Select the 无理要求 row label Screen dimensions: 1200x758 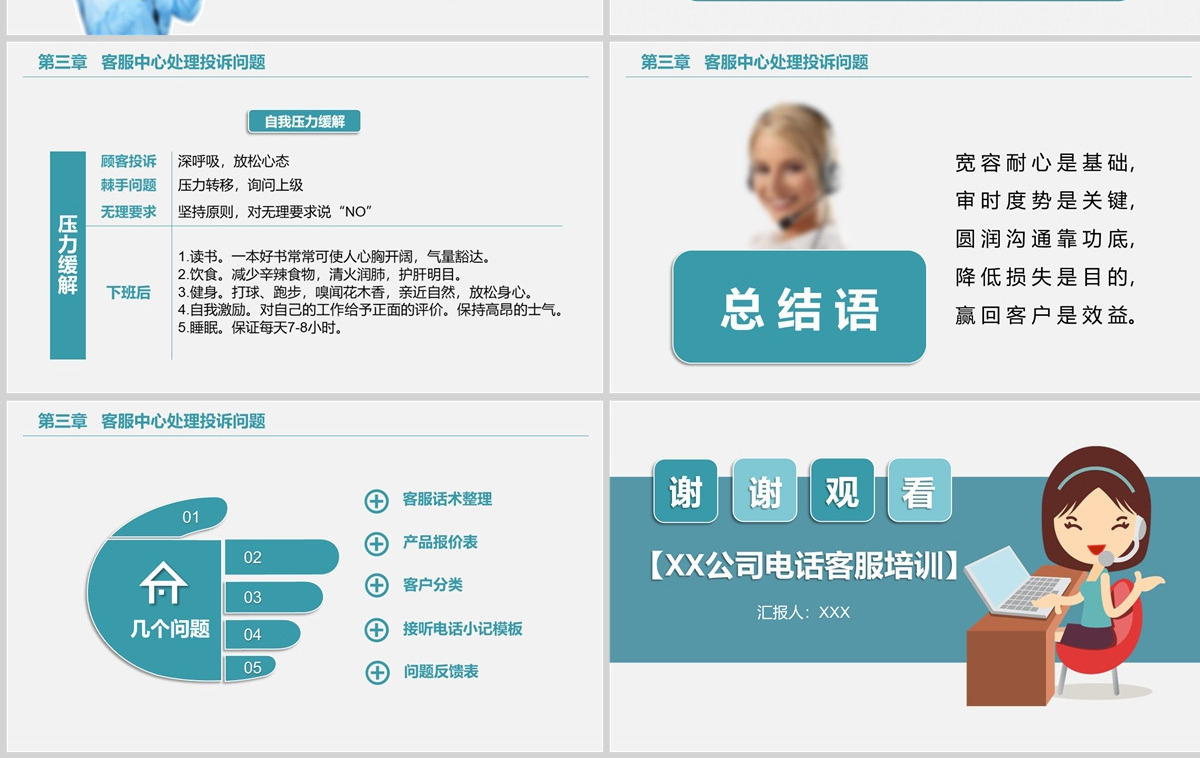pos(129,211)
